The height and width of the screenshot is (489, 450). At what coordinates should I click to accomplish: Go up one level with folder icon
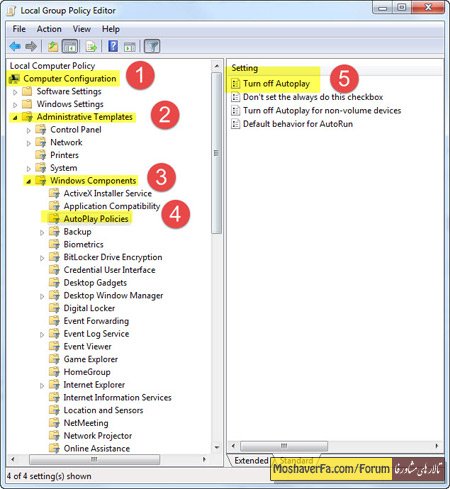point(53,46)
